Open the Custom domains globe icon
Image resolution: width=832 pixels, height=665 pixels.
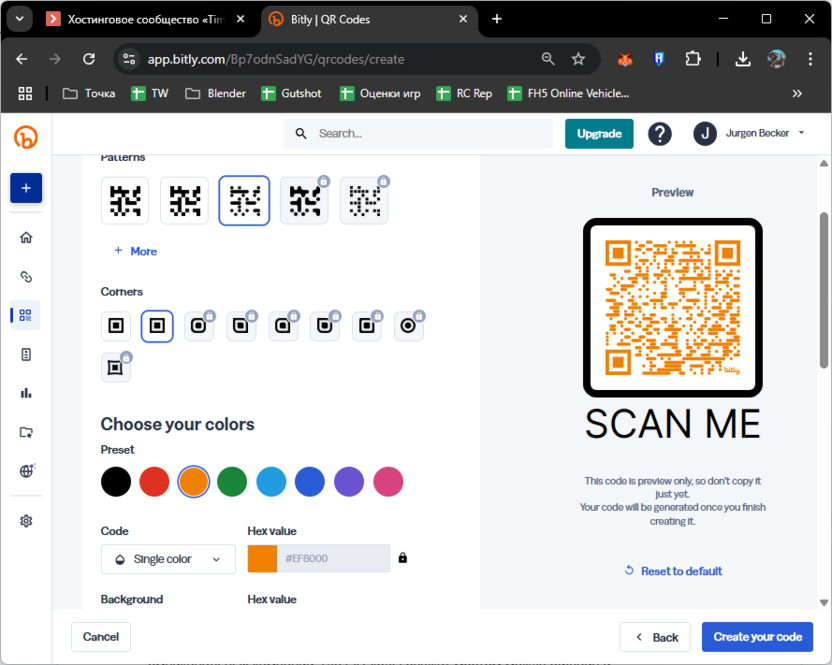tap(26, 470)
